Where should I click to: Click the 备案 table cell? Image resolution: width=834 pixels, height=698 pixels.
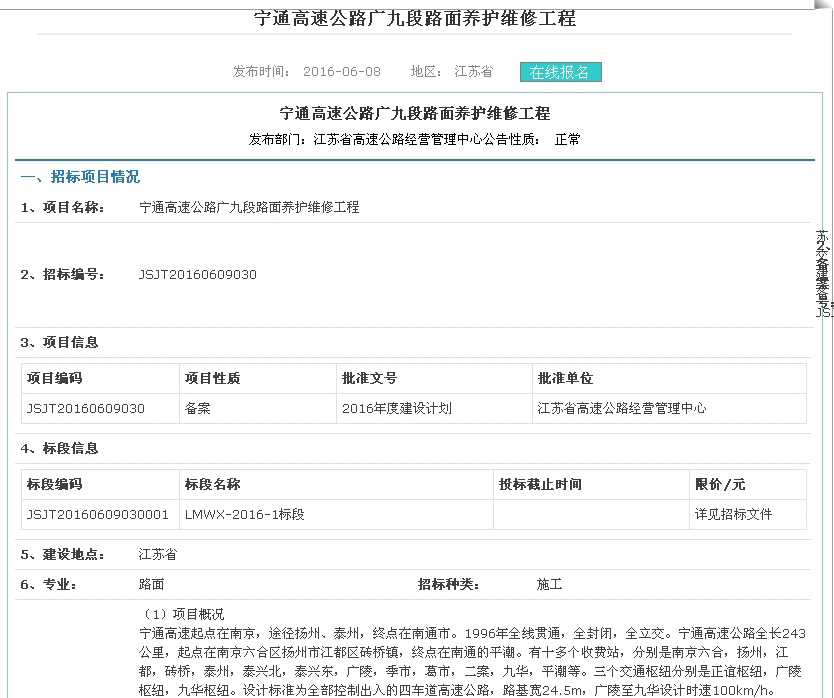[257, 409]
